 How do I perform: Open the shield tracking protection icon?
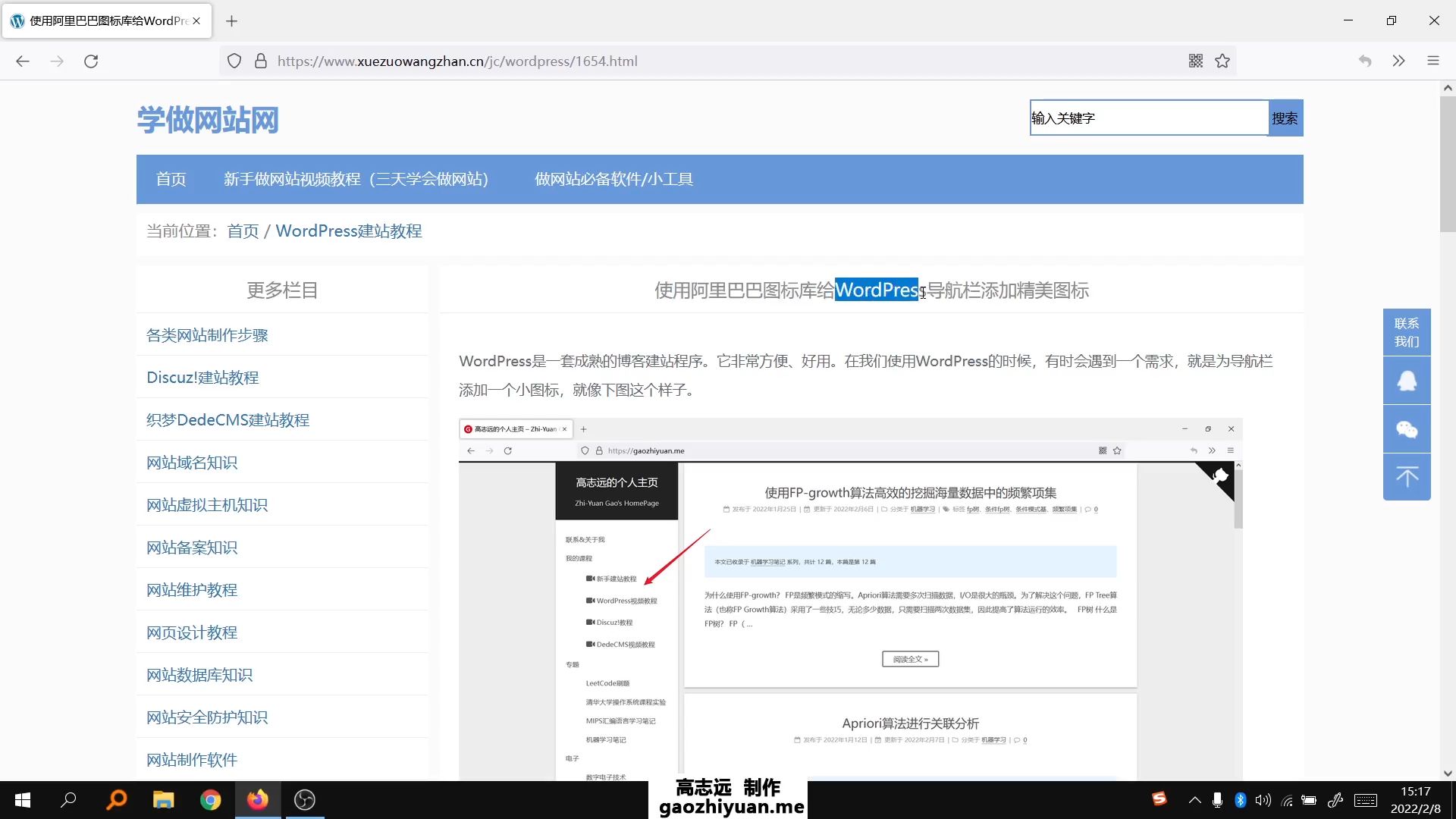click(234, 61)
